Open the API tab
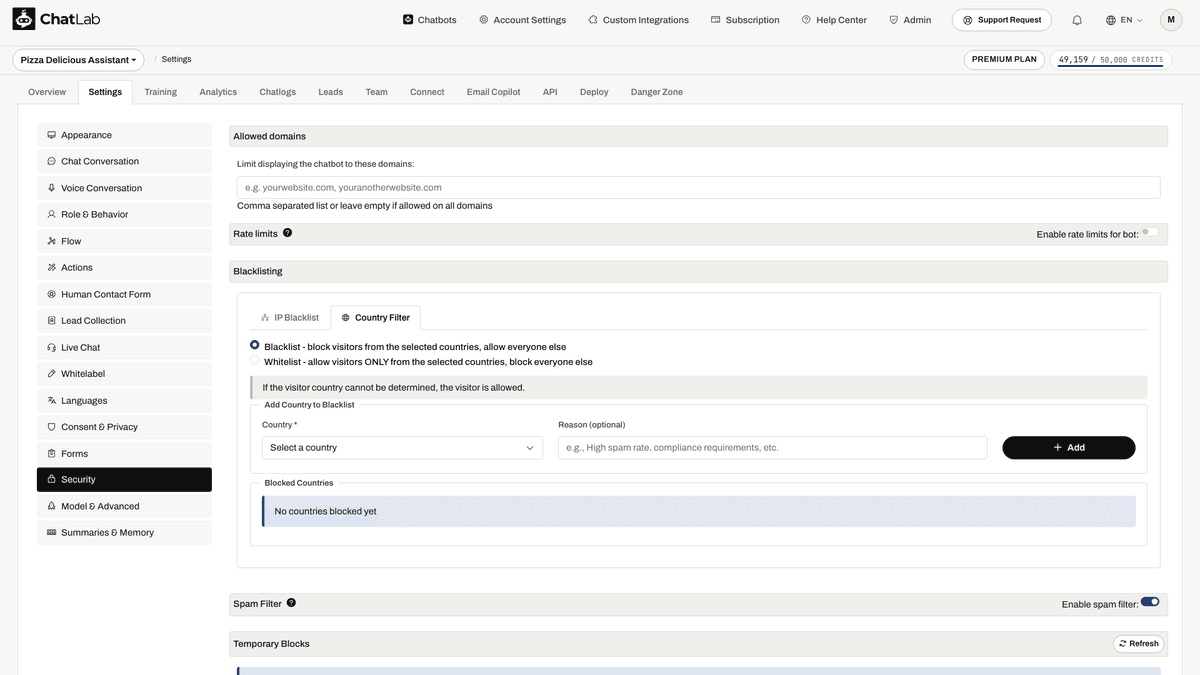1200x675 pixels. tap(550, 92)
